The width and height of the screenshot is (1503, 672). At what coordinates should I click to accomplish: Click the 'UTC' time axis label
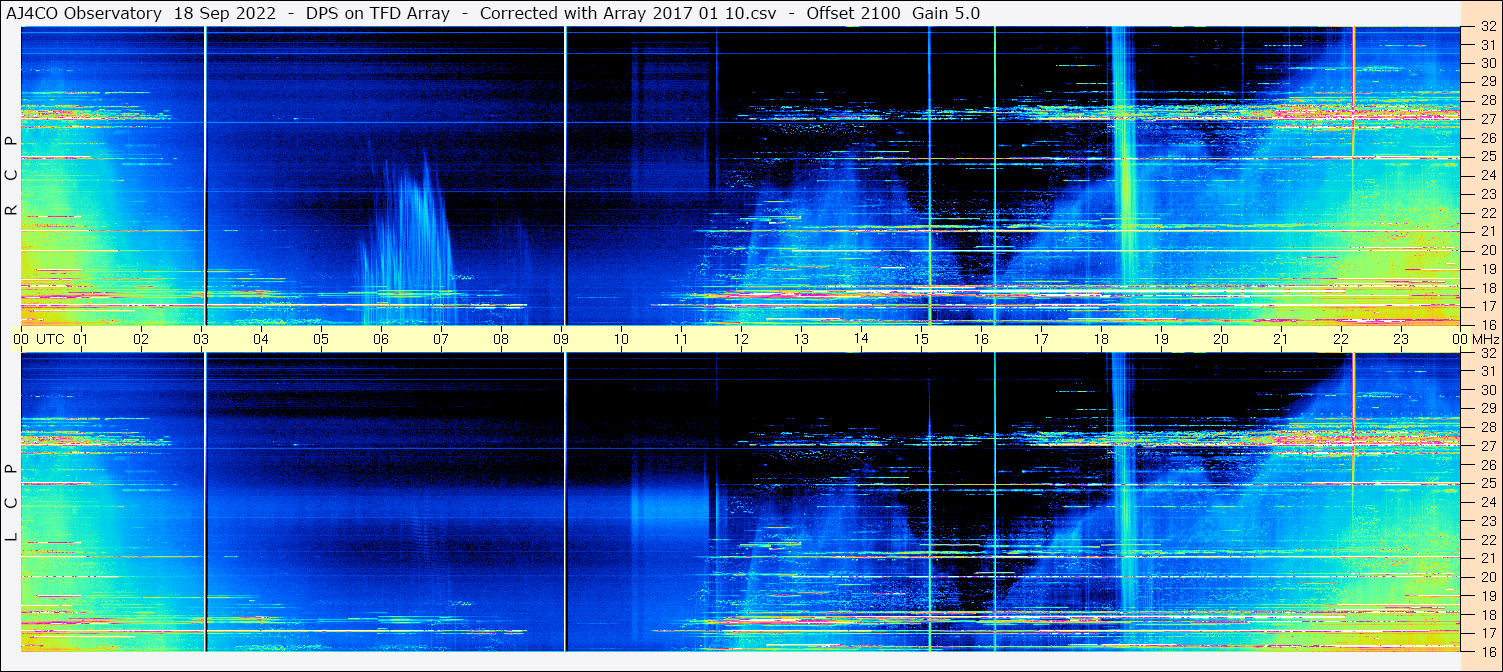click(50, 339)
